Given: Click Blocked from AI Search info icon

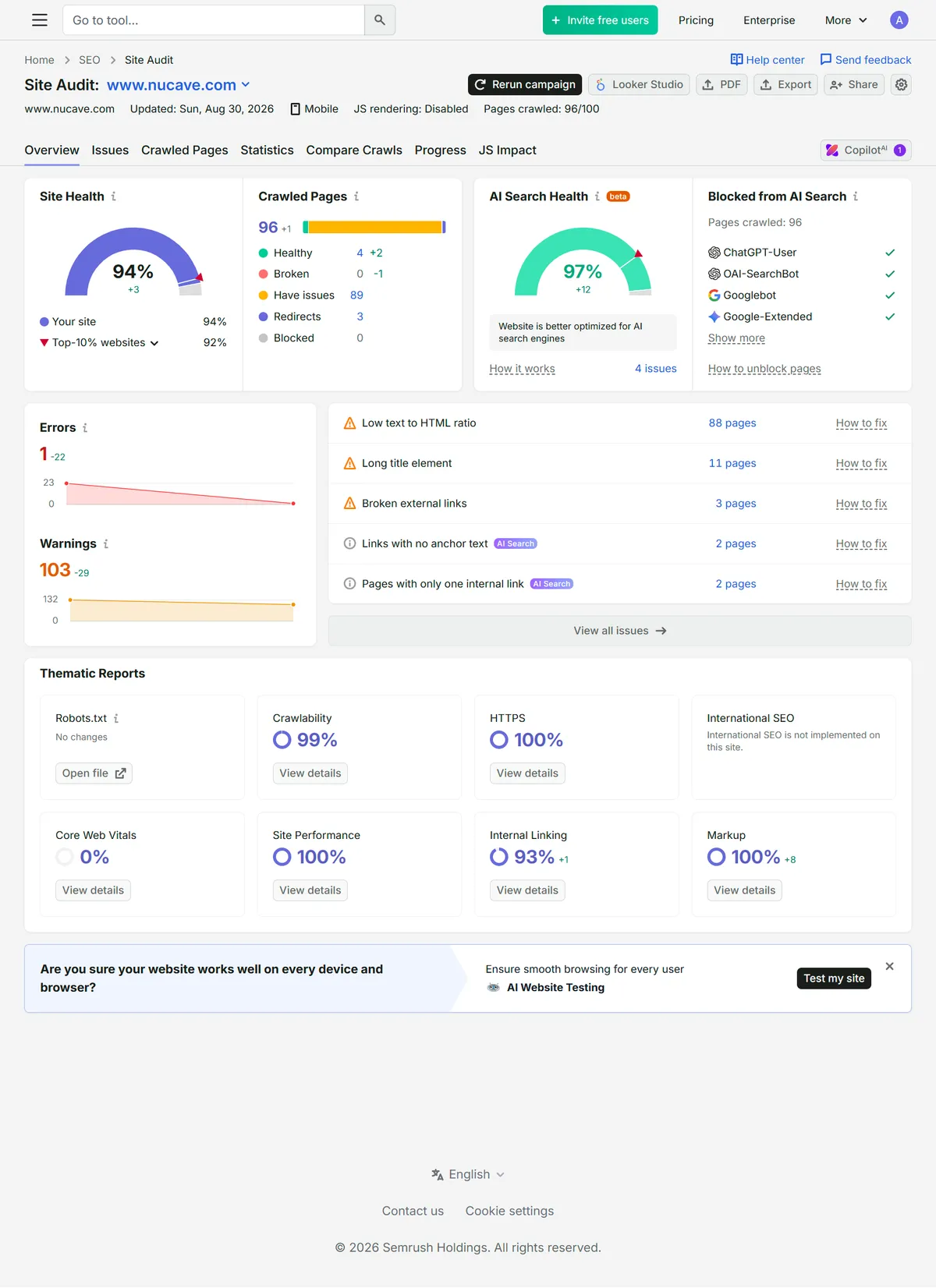Looking at the screenshot, I should [x=856, y=196].
